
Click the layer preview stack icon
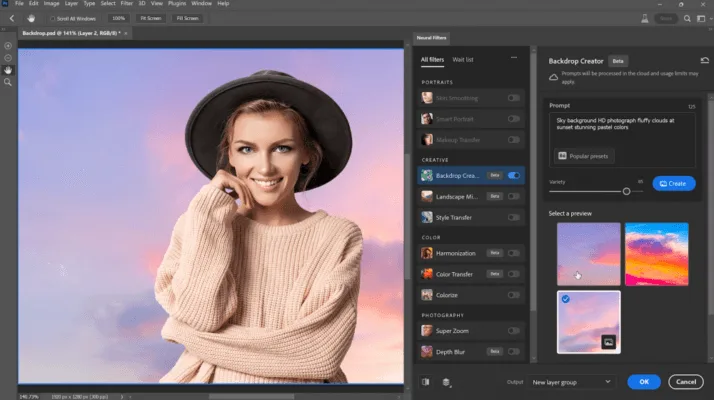coord(446,381)
